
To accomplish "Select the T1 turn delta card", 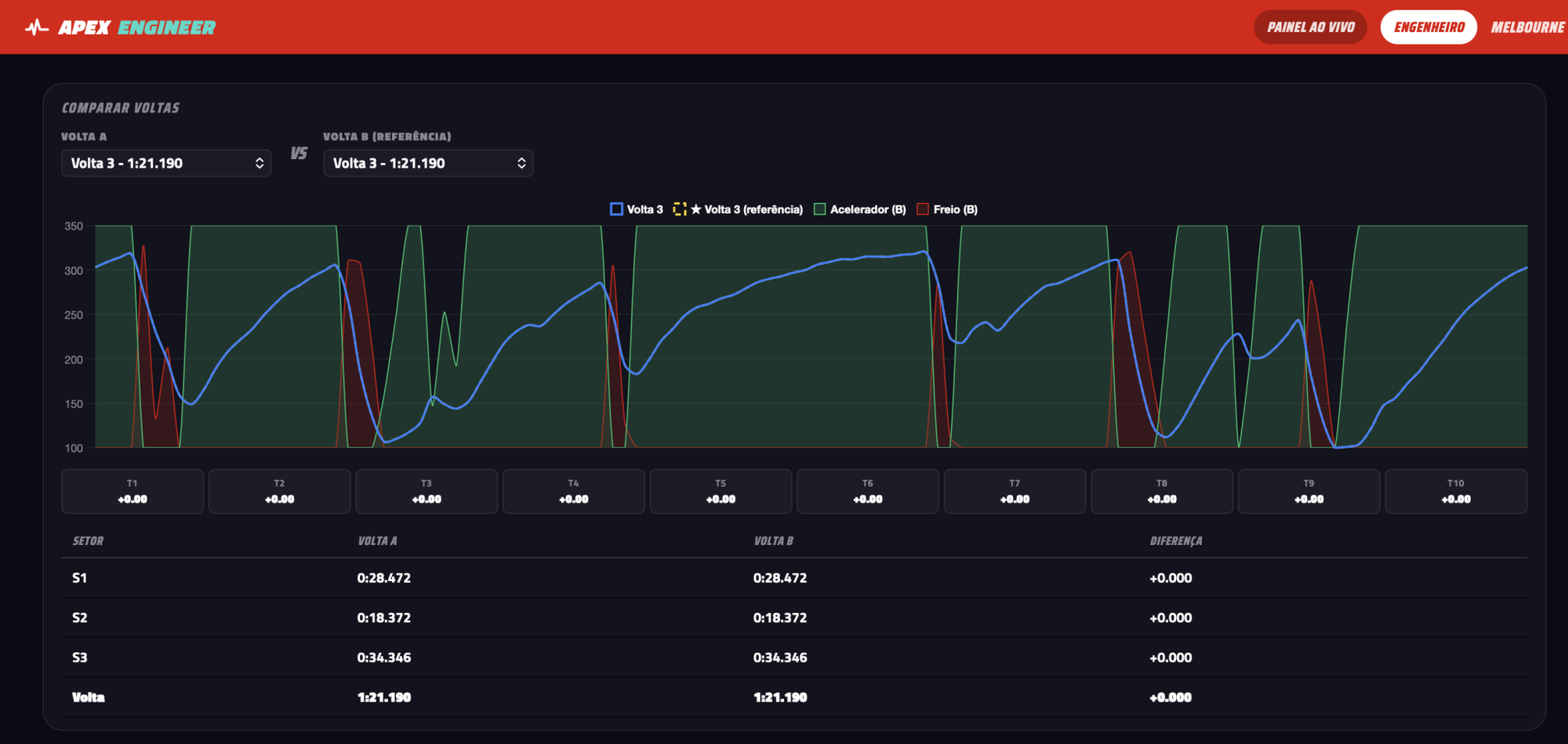I will [x=132, y=492].
